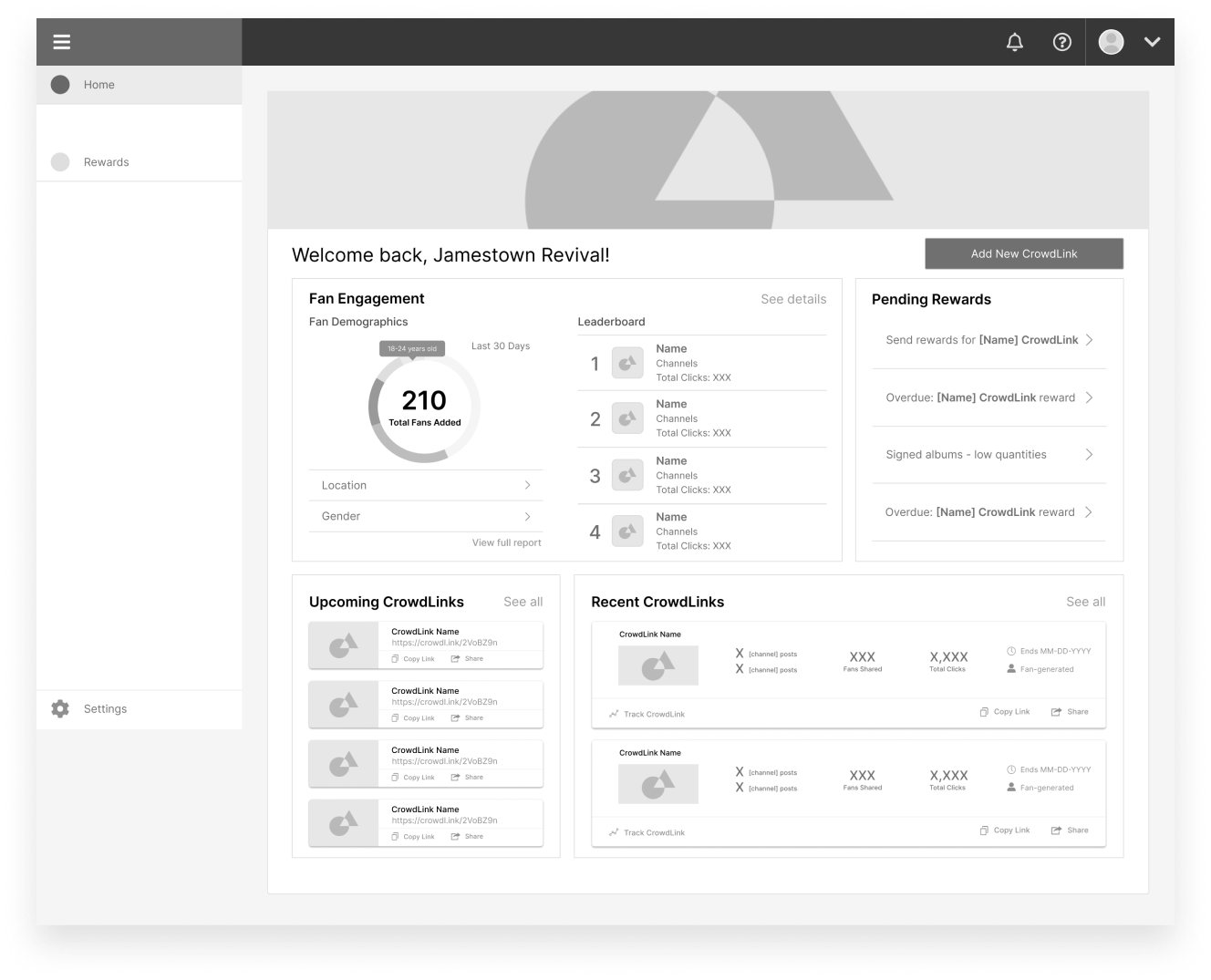Go to Home in the sidebar

pyautogui.click(x=140, y=85)
